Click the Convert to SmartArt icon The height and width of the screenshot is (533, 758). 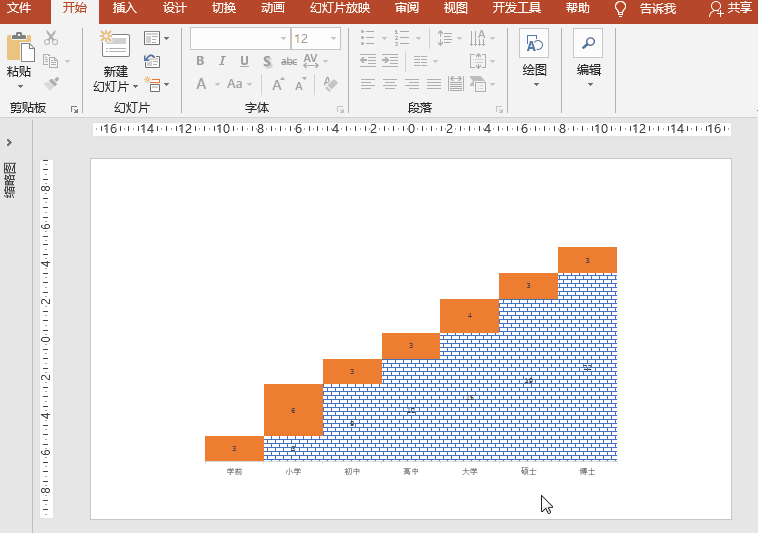click(478, 84)
